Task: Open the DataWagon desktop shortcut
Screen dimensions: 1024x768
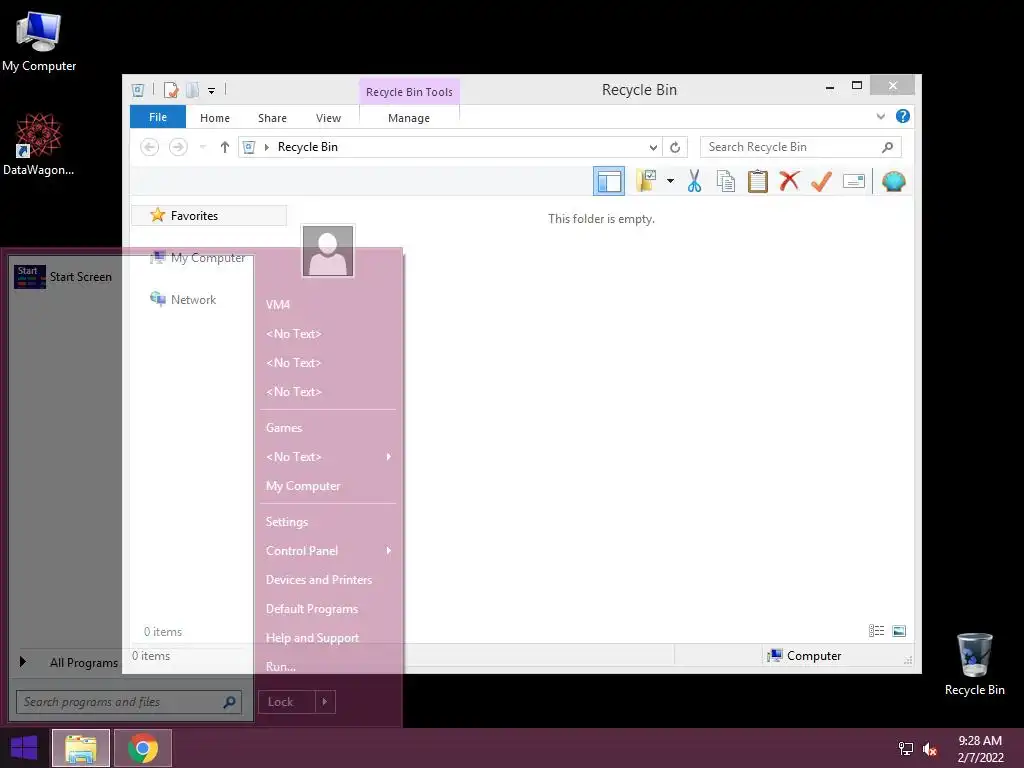Action: (x=39, y=144)
